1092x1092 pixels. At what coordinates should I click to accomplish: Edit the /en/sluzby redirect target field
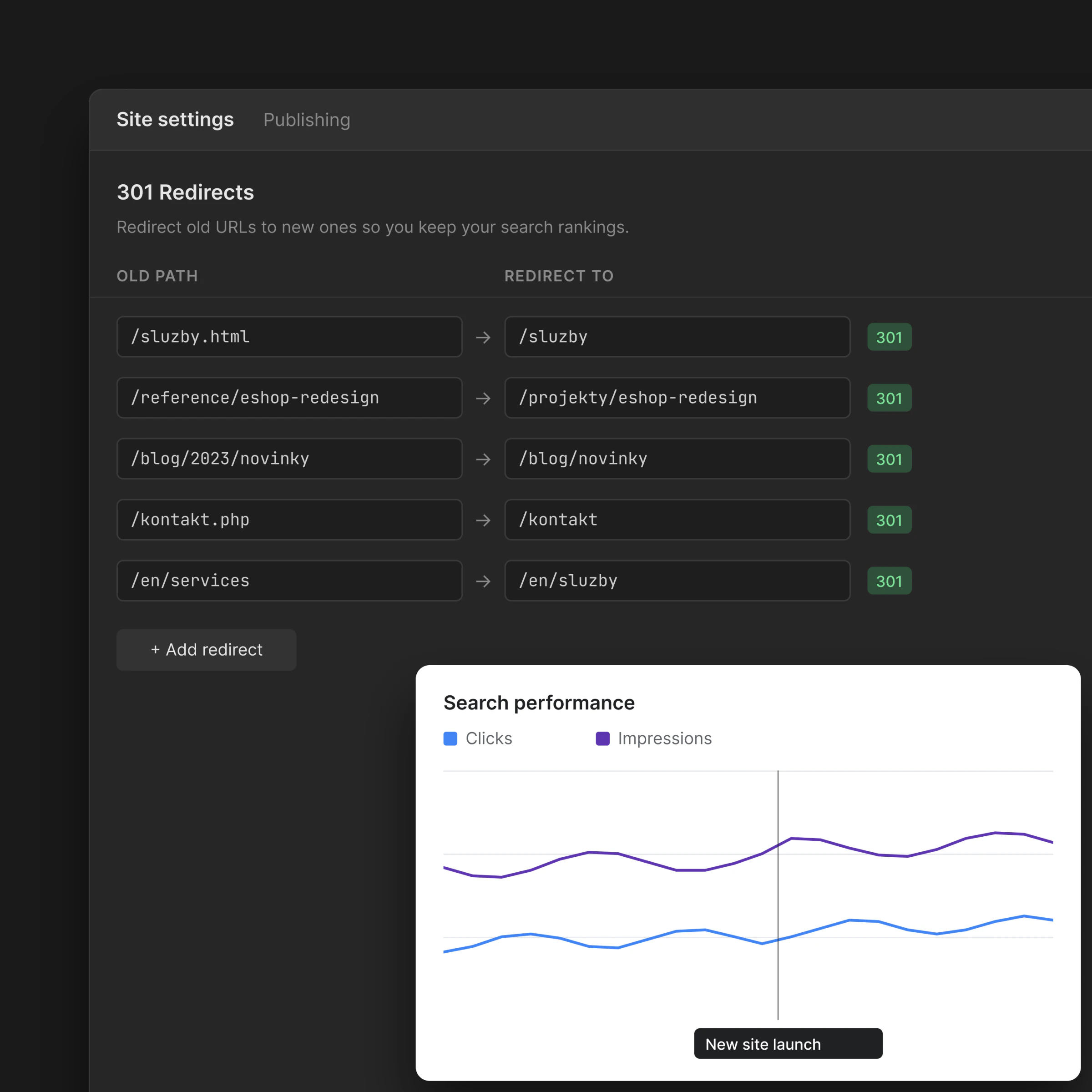point(677,581)
